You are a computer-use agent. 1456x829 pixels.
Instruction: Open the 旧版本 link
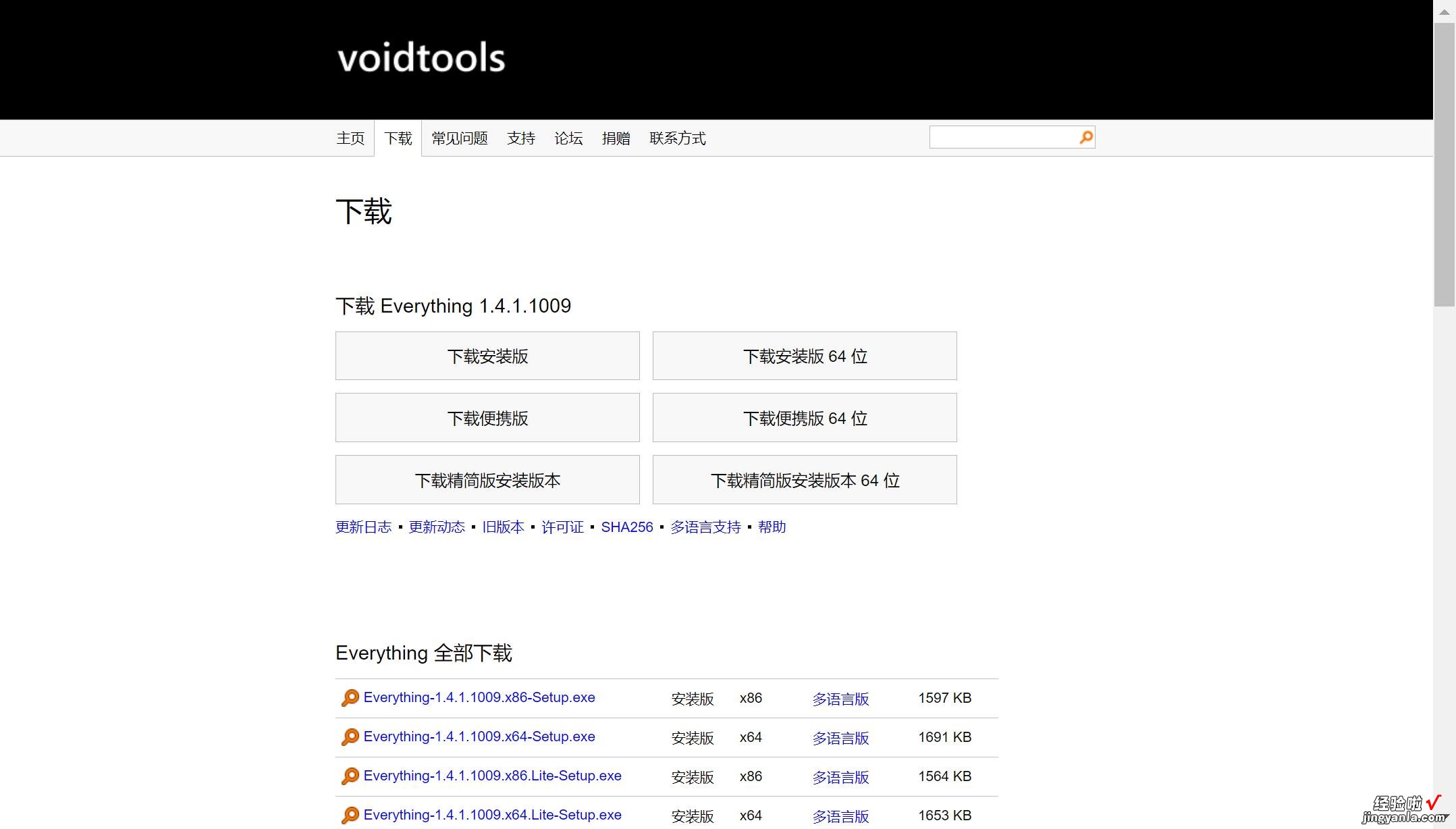pyautogui.click(x=503, y=527)
